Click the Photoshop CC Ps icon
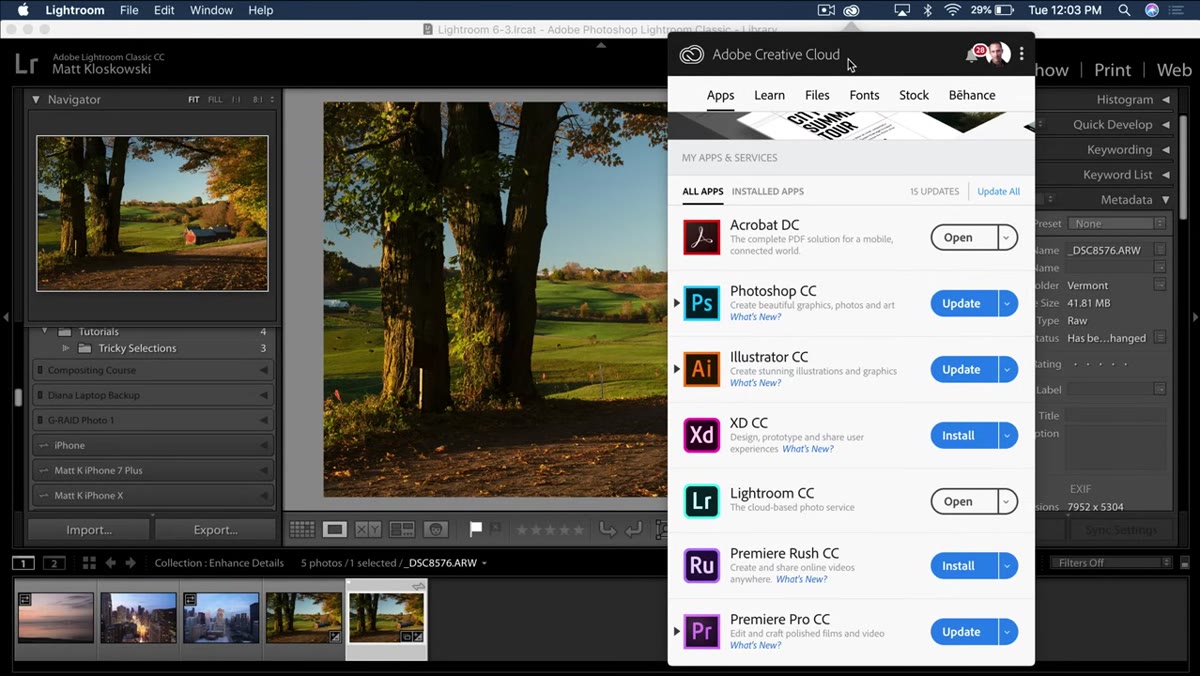The width and height of the screenshot is (1200, 676). point(702,303)
